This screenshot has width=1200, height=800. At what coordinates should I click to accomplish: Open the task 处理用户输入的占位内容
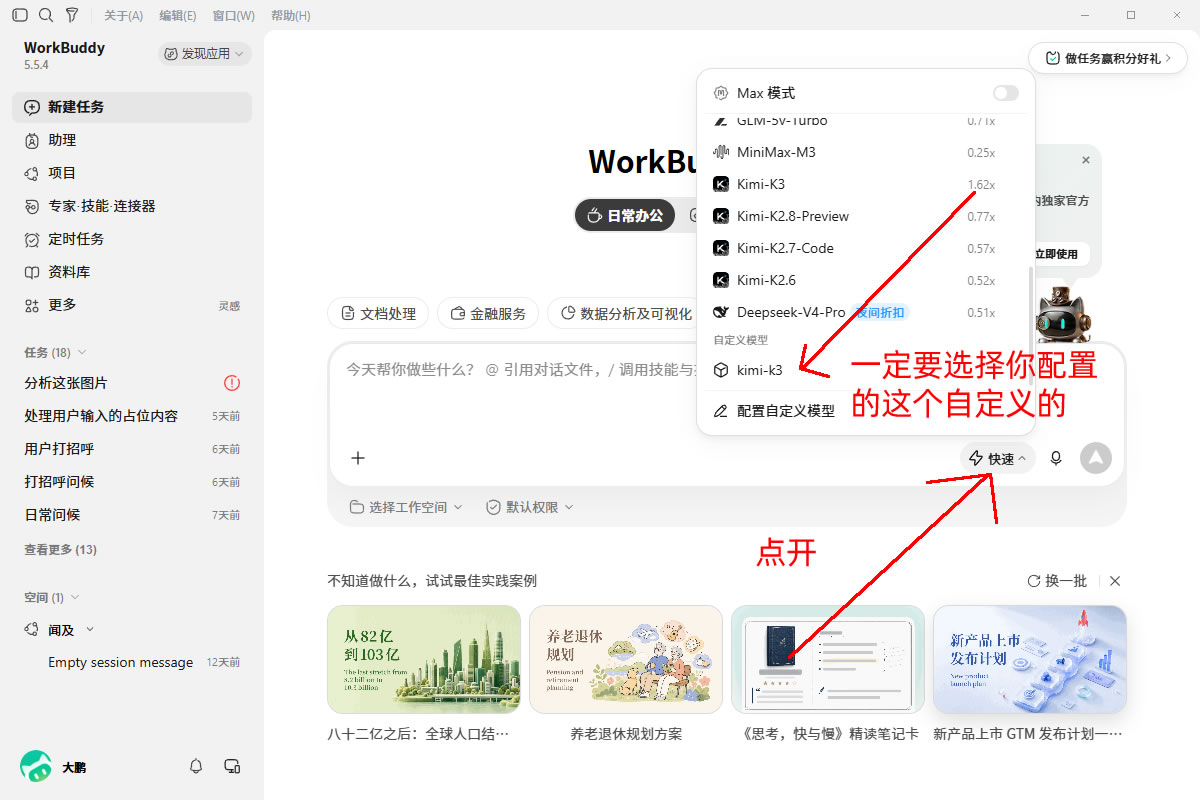tap(132, 416)
